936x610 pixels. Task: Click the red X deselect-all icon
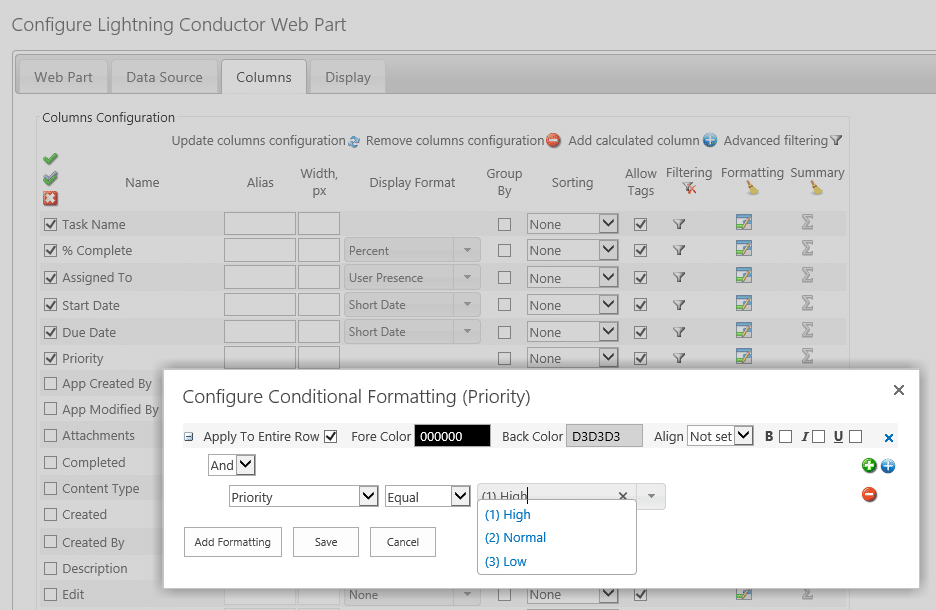(x=50, y=198)
